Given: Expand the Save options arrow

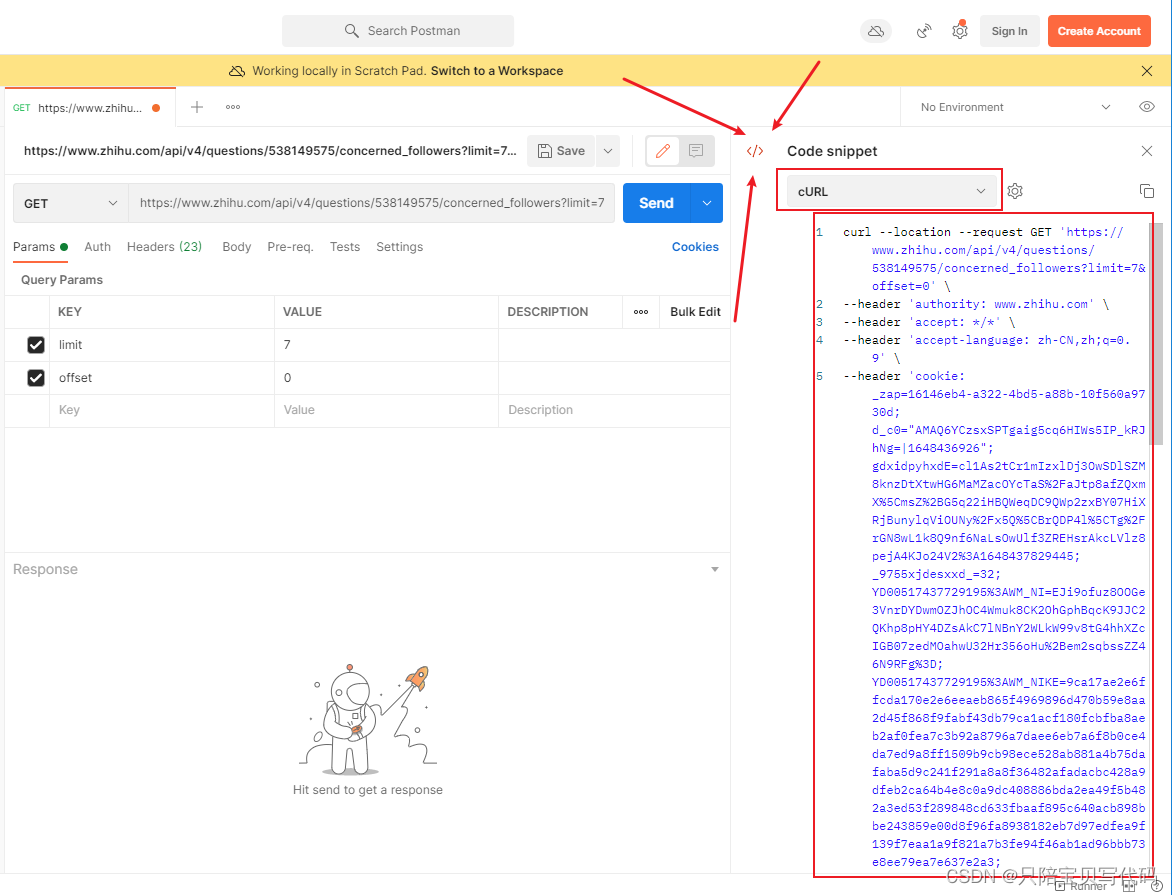Looking at the screenshot, I should click(x=608, y=151).
